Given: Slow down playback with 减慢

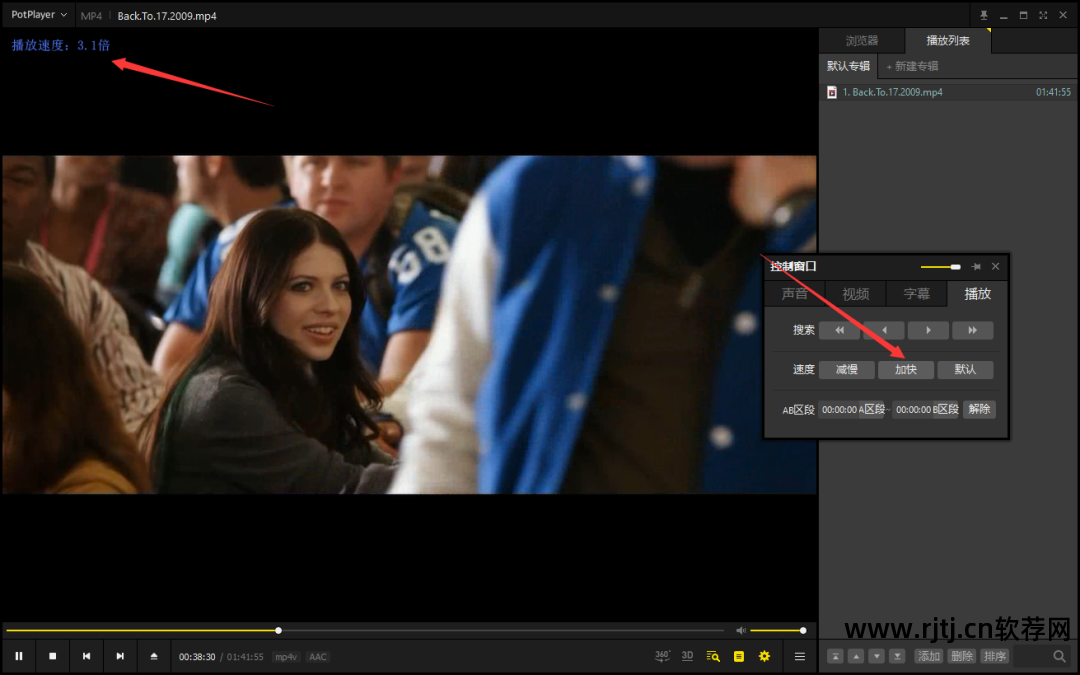Looking at the screenshot, I should click(847, 370).
